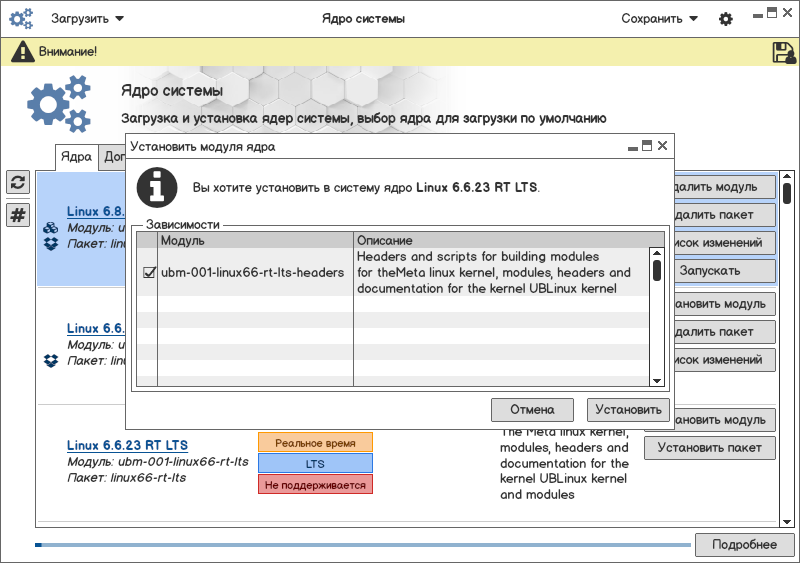
Task: Click the hash (#) button on the left
Action: point(18,214)
